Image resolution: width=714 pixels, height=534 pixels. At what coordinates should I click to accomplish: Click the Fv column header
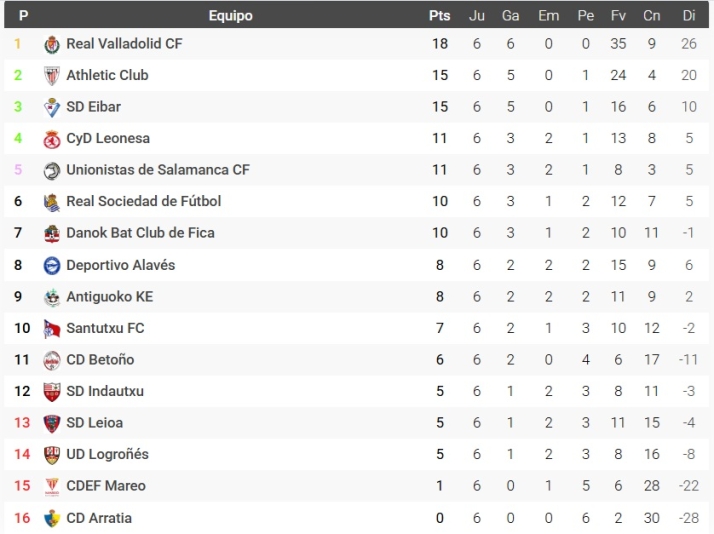(x=618, y=15)
